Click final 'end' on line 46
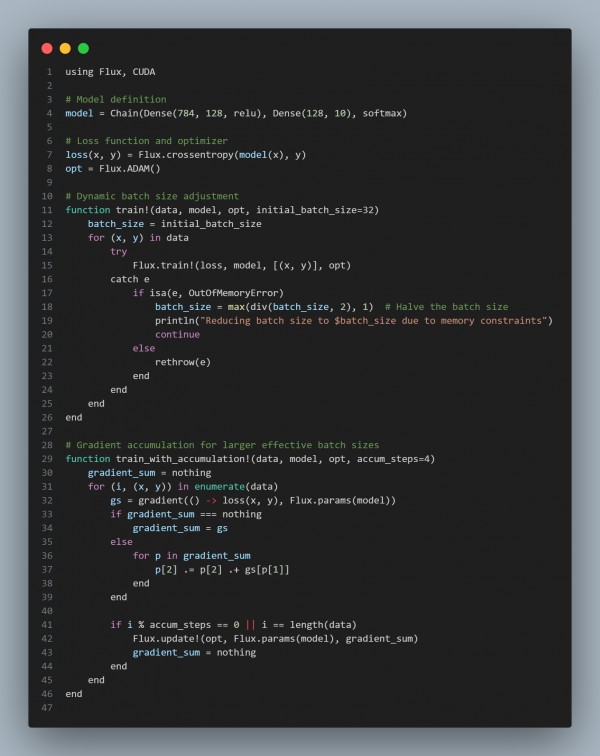Screen dimensions: 600x756 (74, 694)
